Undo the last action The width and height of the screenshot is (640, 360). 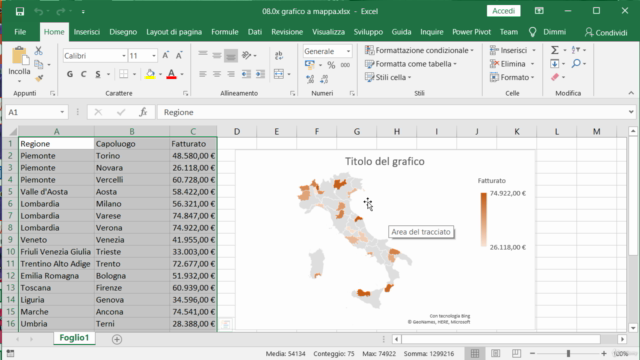tap(38, 11)
